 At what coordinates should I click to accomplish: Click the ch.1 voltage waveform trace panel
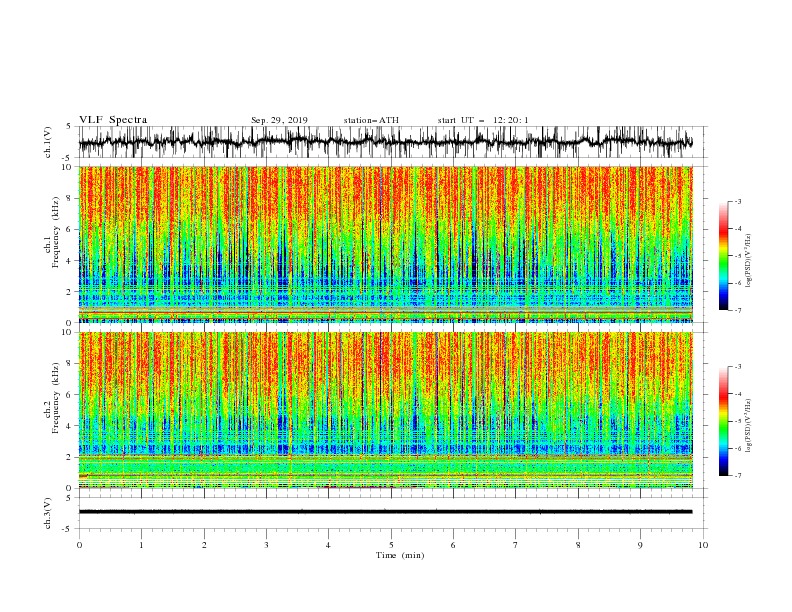tap(392, 142)
